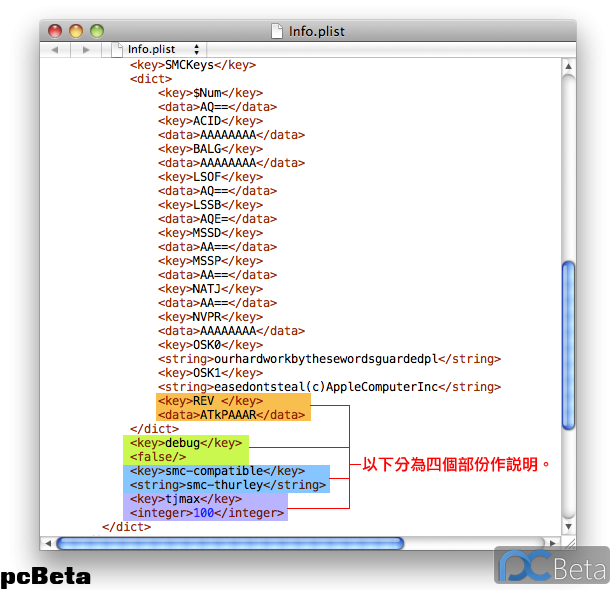The height and width of the screenshot is (590, 616).
Task: Click the MSSD key line
Action: click(211, 233)
